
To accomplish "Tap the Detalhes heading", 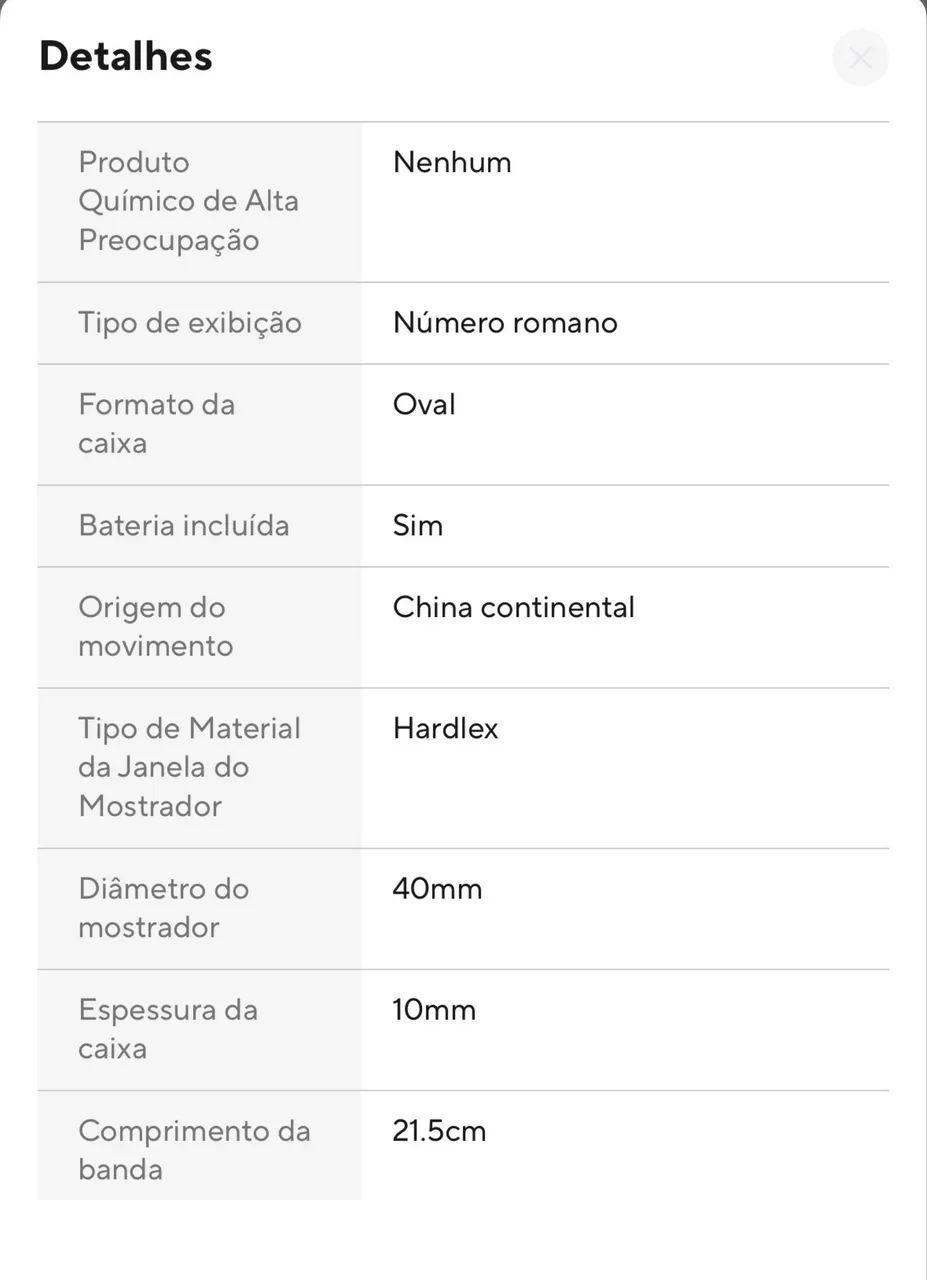I will click(x=126, y=56).
